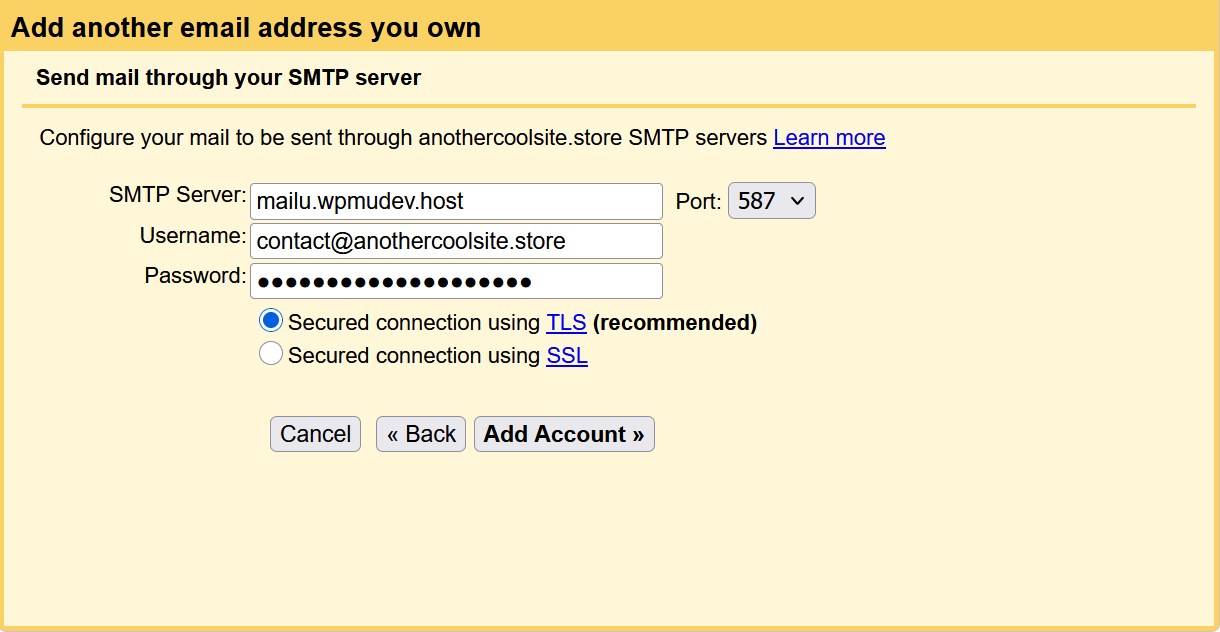Click the Add Account » button

click(564, 434)
